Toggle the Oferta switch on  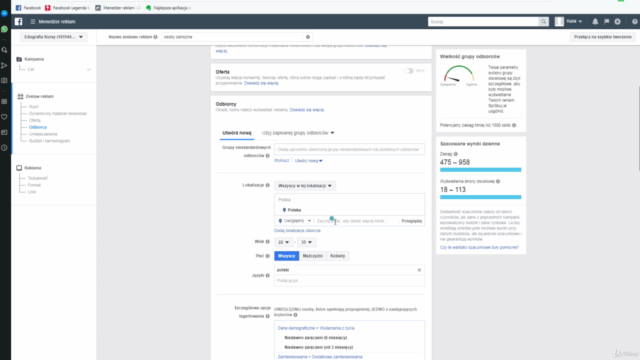click(x=409, y=71)
